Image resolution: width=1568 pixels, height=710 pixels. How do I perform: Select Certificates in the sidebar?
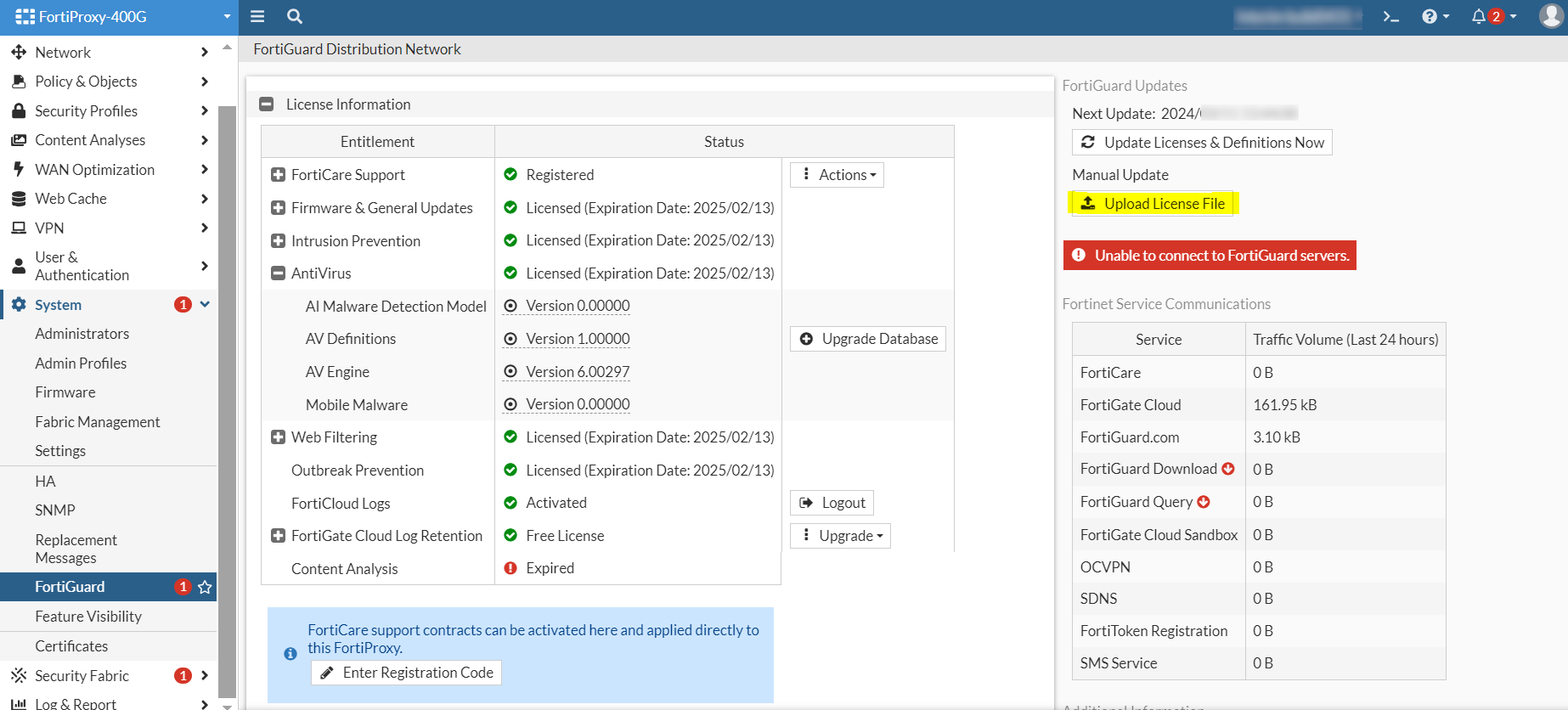point(71,646)
